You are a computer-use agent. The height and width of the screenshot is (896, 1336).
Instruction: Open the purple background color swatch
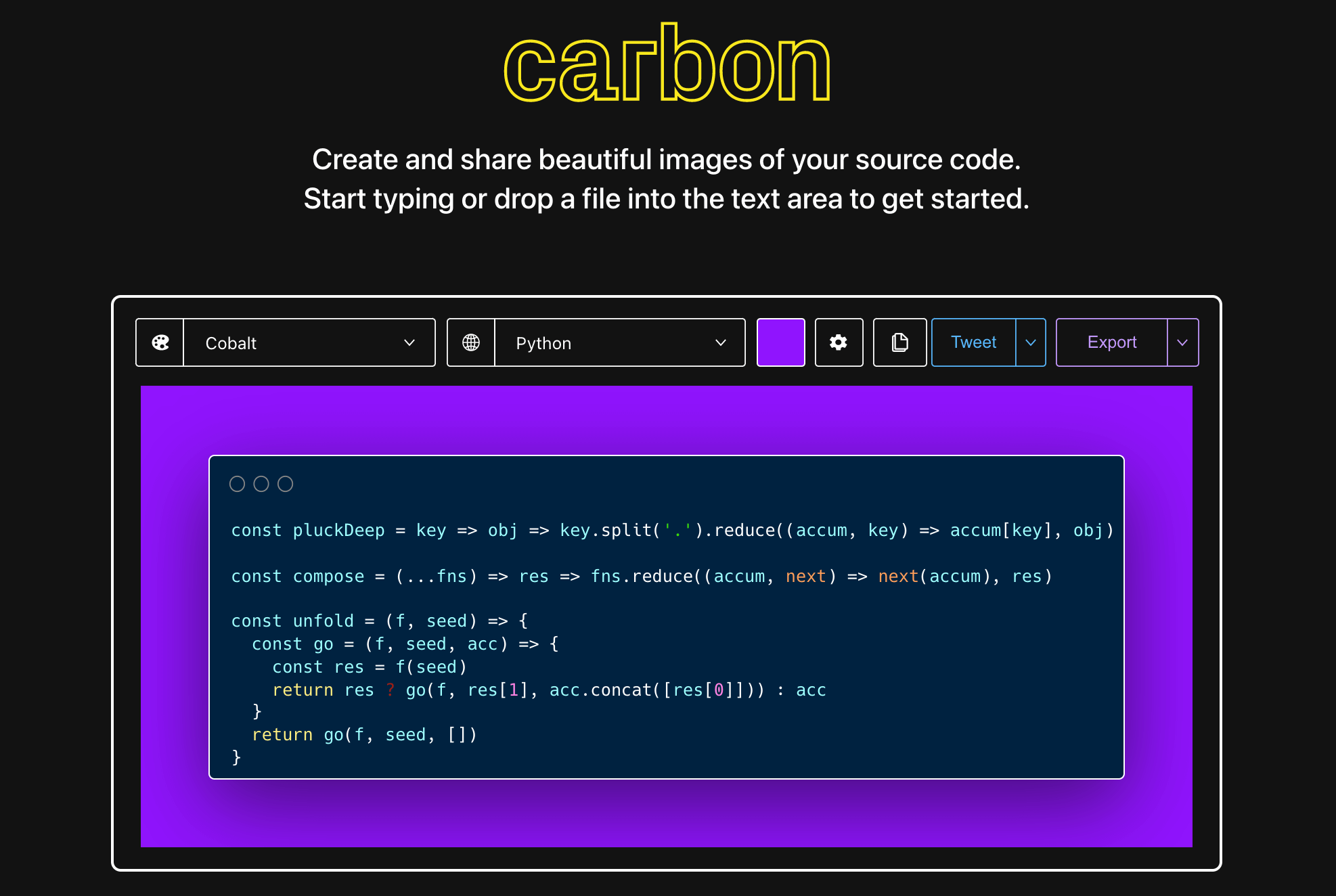pyautogui.click(x=780, y=342)
